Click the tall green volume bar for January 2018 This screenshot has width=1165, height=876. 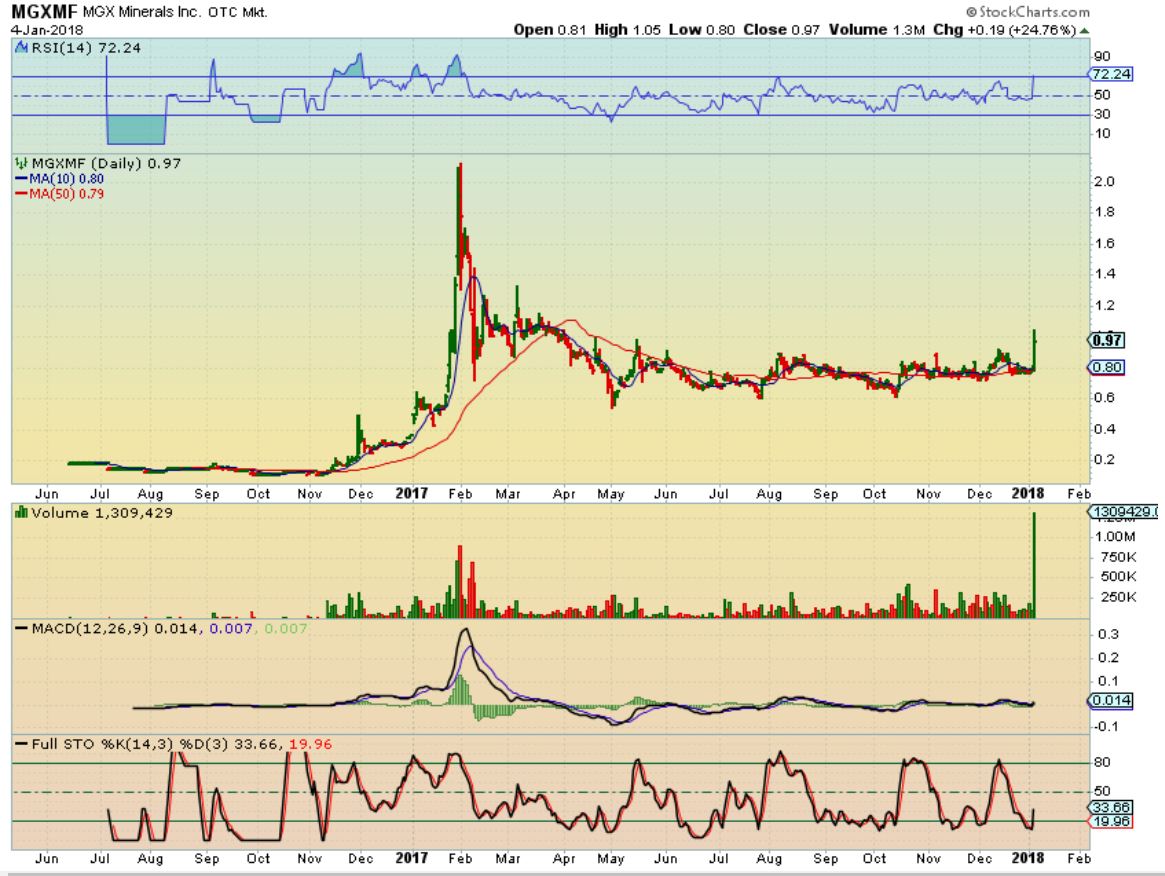1033,565
